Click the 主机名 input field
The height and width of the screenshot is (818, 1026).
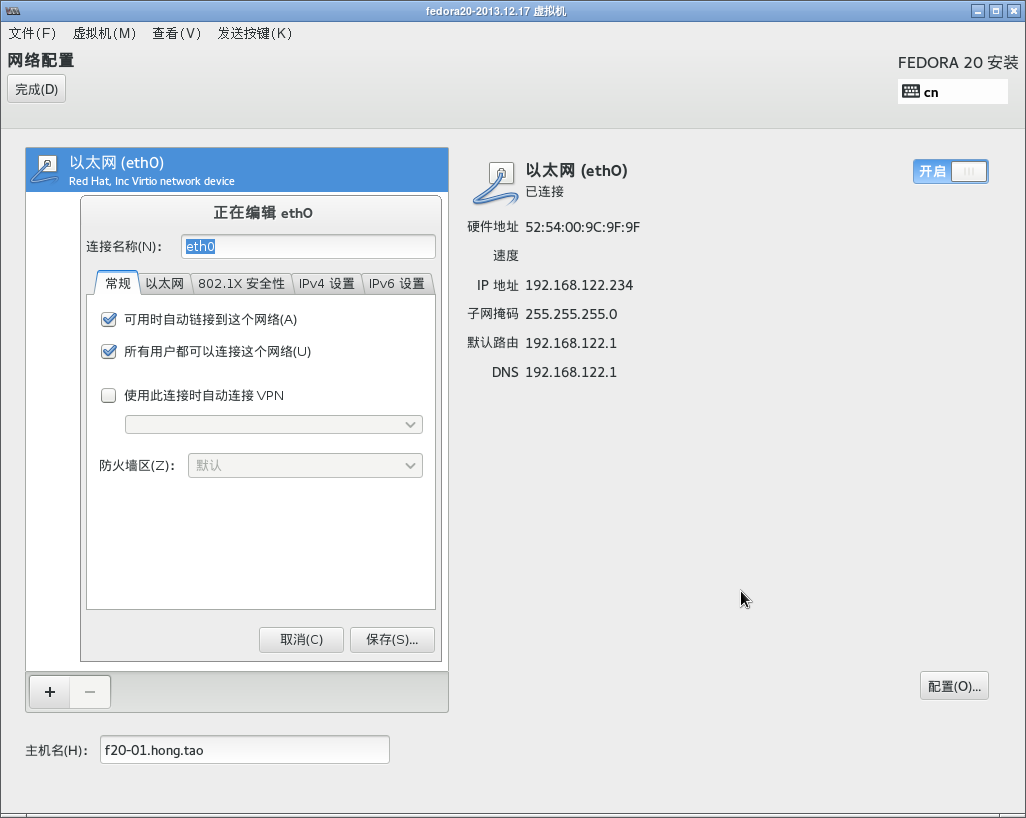point(245,750)
